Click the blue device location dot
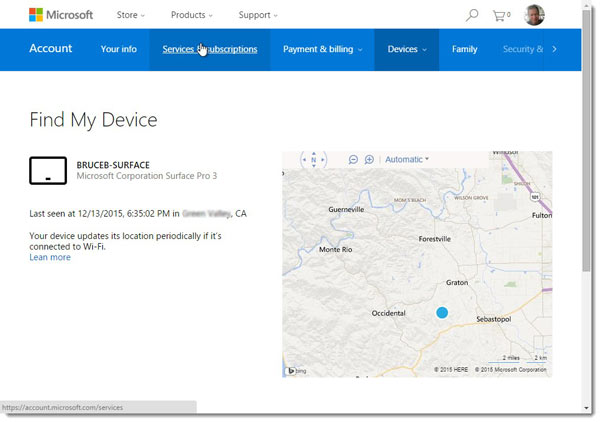 coord(442,313)
